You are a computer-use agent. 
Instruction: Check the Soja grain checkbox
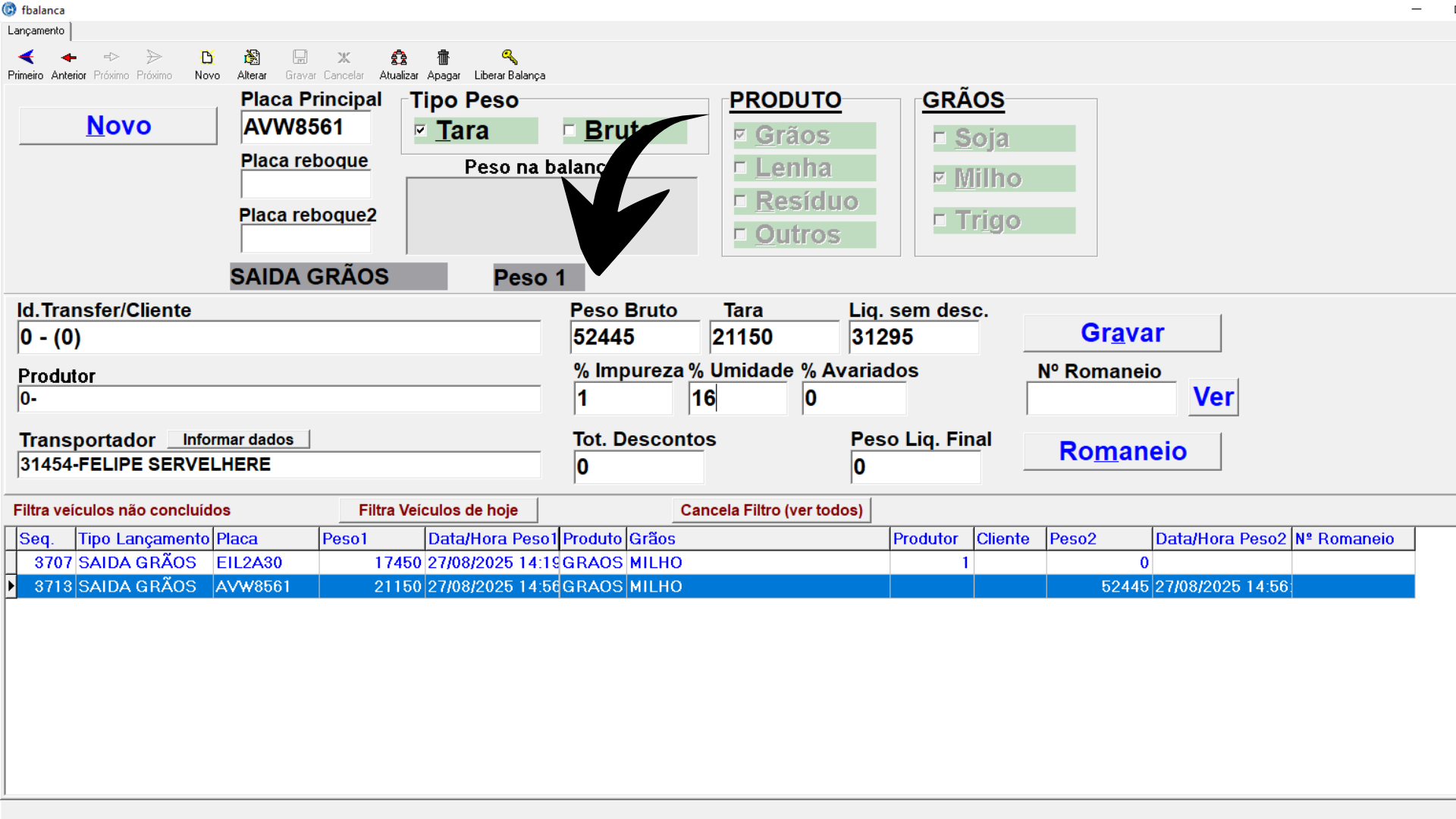coord(940,138)
